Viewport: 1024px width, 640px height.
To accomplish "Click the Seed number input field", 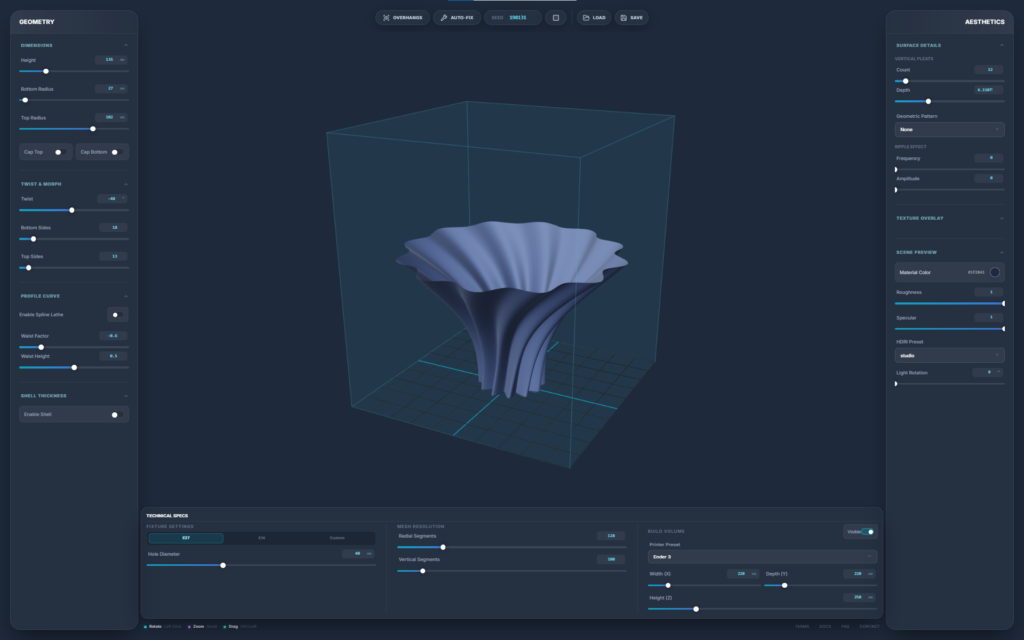I will [519, 18].
